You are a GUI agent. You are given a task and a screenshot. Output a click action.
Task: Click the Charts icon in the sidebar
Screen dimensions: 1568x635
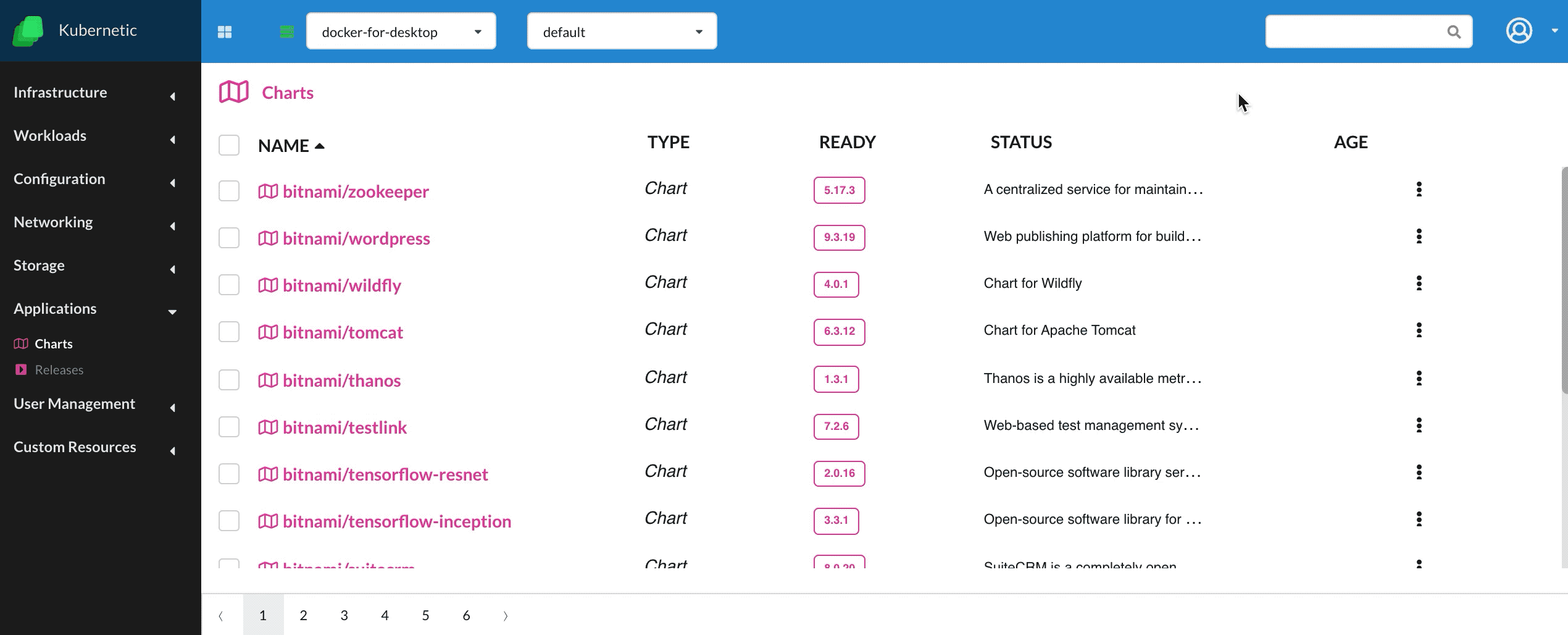pos(21,343)
